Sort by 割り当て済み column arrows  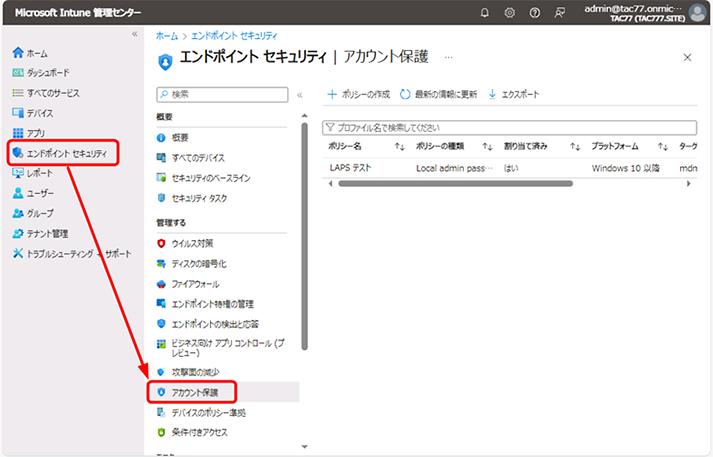pos(575,146)
